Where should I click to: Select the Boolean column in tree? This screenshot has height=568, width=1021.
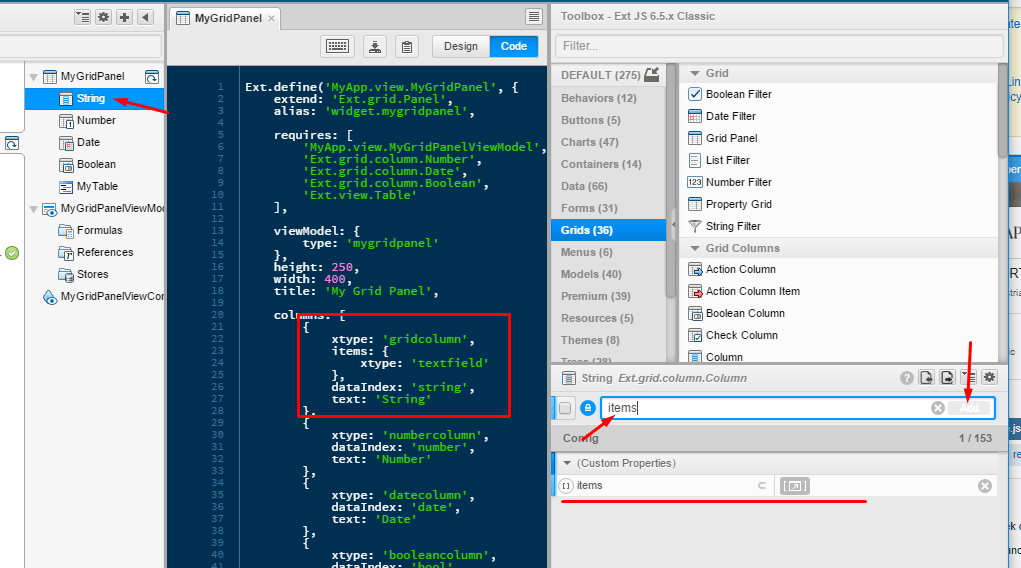point(94,165)
